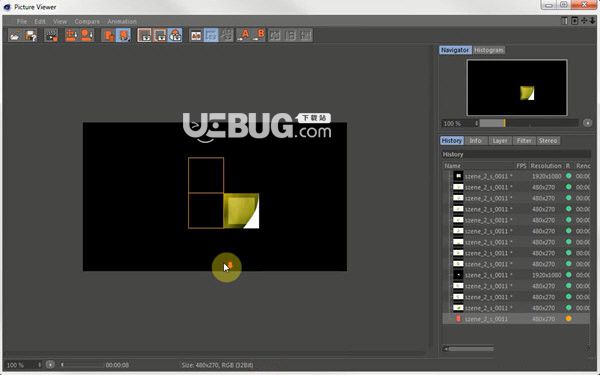Screen dimensions: 600x375
Task: Click the Open image folder icon
Action: point(15,36)
